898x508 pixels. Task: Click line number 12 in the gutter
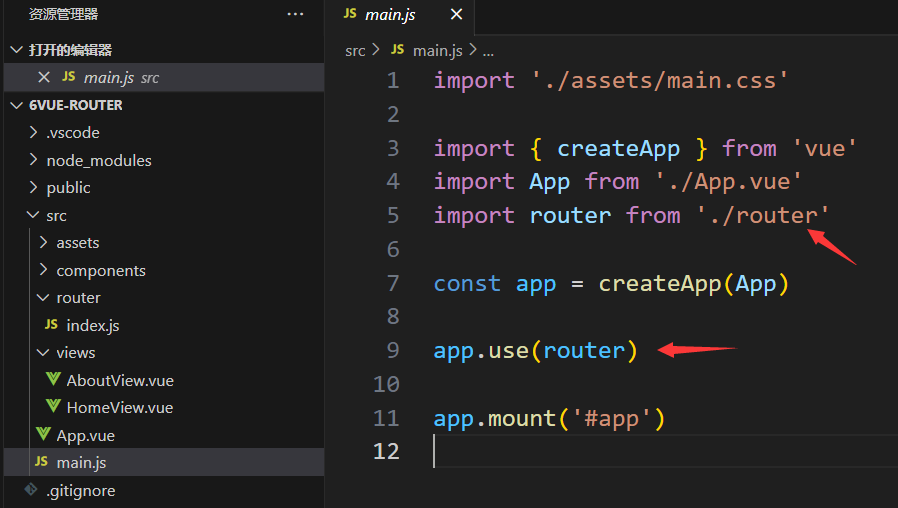[386, 451]
